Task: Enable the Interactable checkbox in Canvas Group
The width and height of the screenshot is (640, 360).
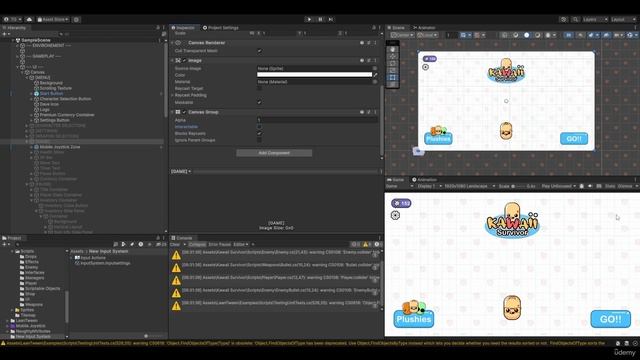Action: 259,127
